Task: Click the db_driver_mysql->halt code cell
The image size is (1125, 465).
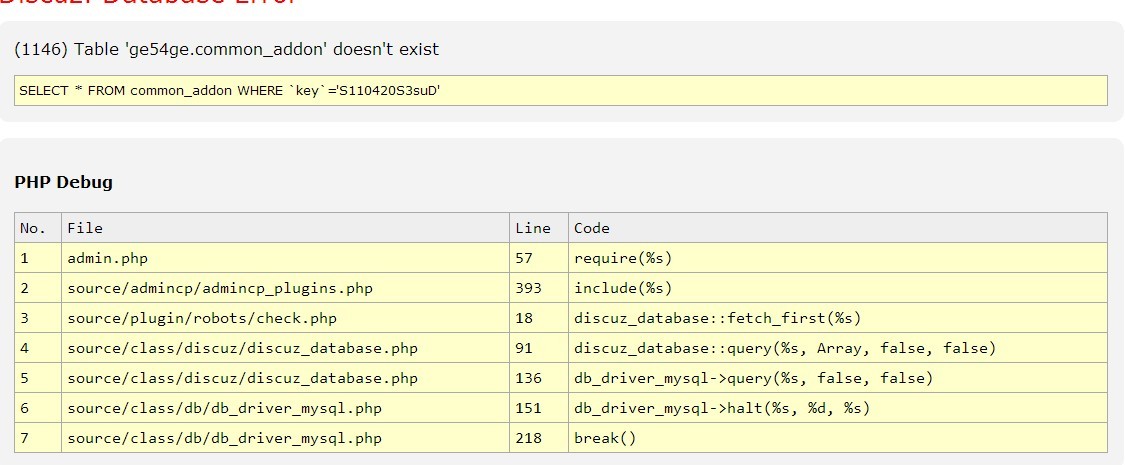Action: 722,408
